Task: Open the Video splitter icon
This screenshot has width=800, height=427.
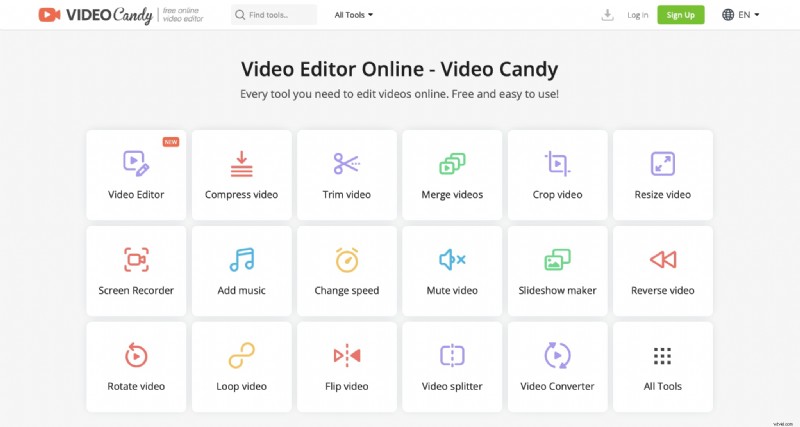Action: click(452, 355)
